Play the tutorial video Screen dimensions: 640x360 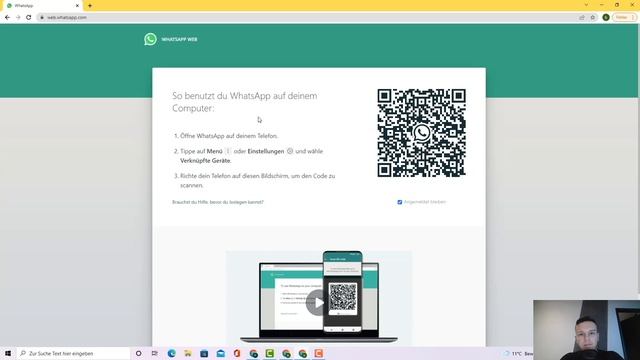click(x=319, y=302)
